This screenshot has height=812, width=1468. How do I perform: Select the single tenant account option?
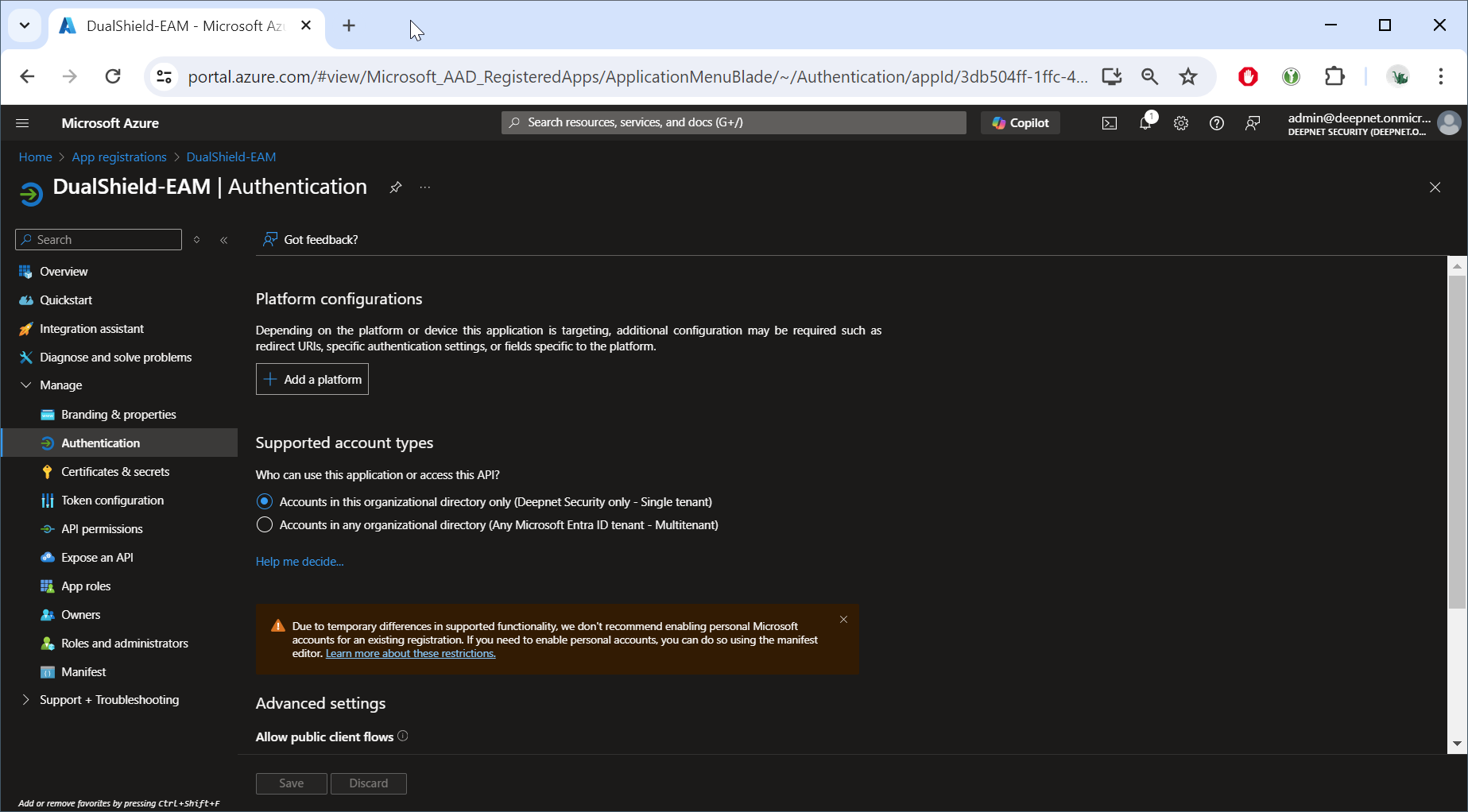[265, 501]
